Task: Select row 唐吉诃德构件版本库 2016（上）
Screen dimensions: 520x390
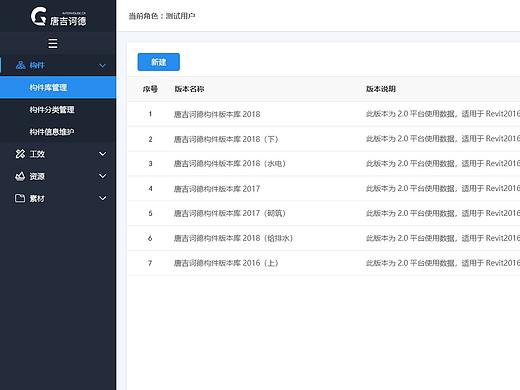Action: click(x=323, y=263)
